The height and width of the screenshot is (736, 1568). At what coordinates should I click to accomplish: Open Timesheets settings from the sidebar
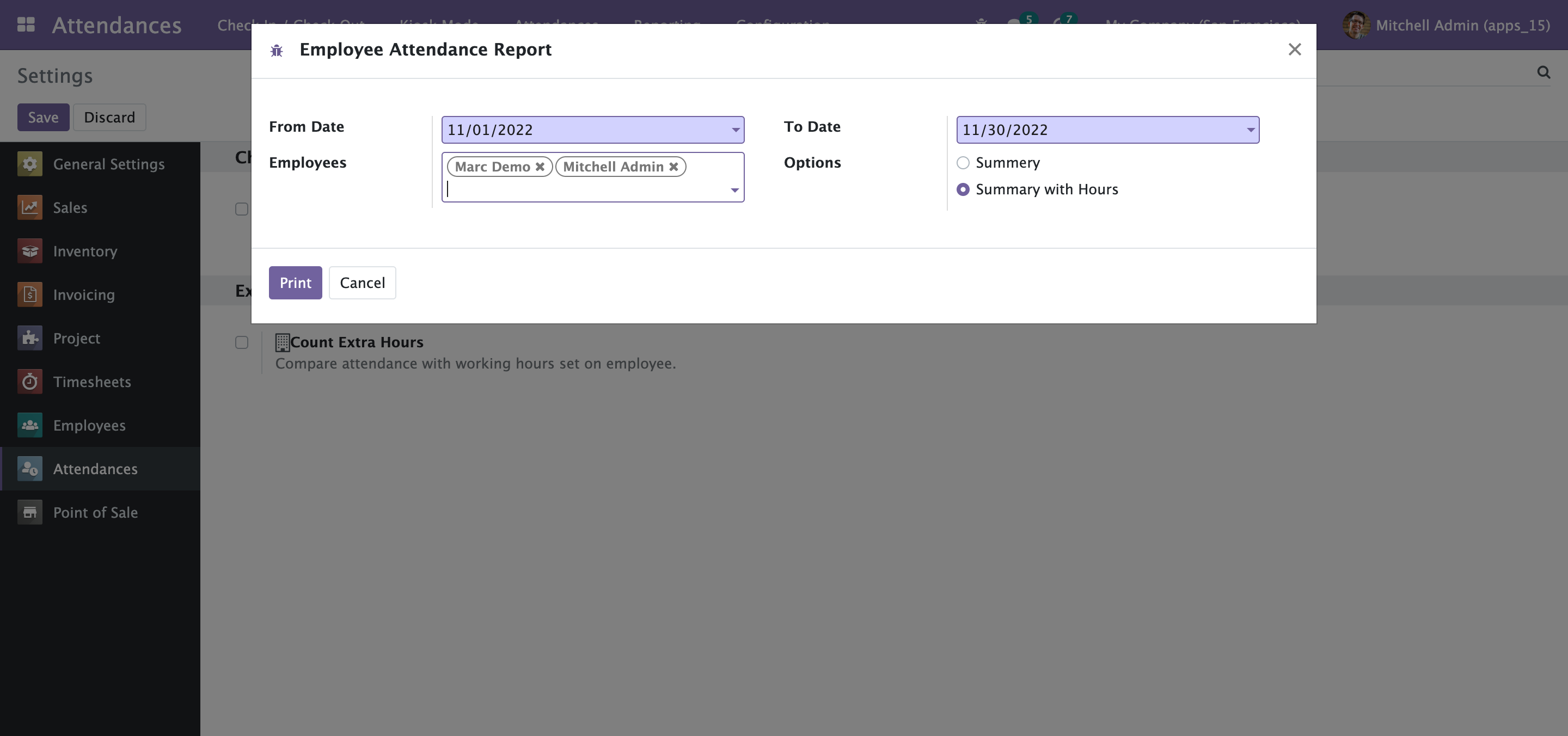tap(91, 382)
